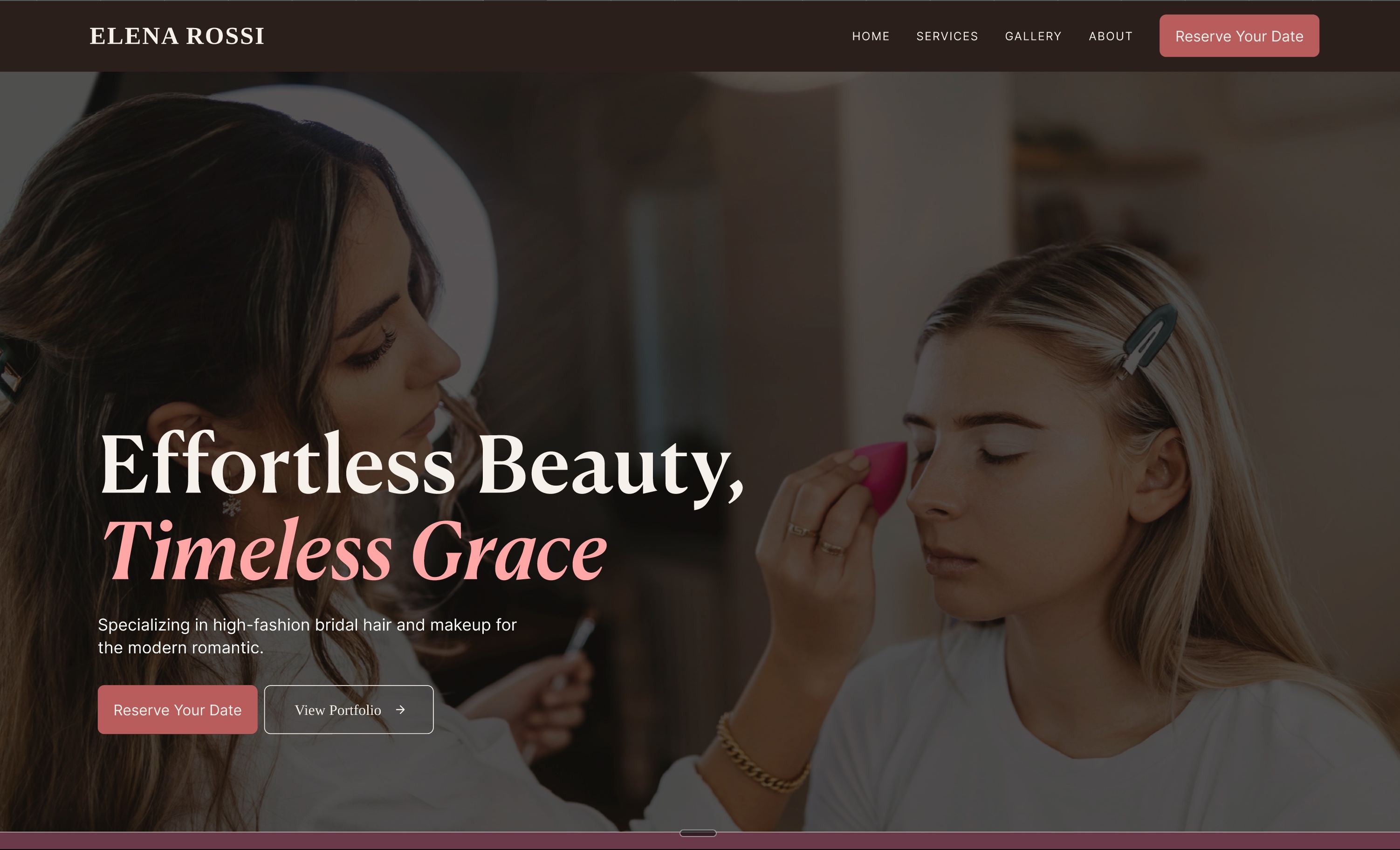Click Reserve Your Date in the header
1400x850 pixels.
1239,36
